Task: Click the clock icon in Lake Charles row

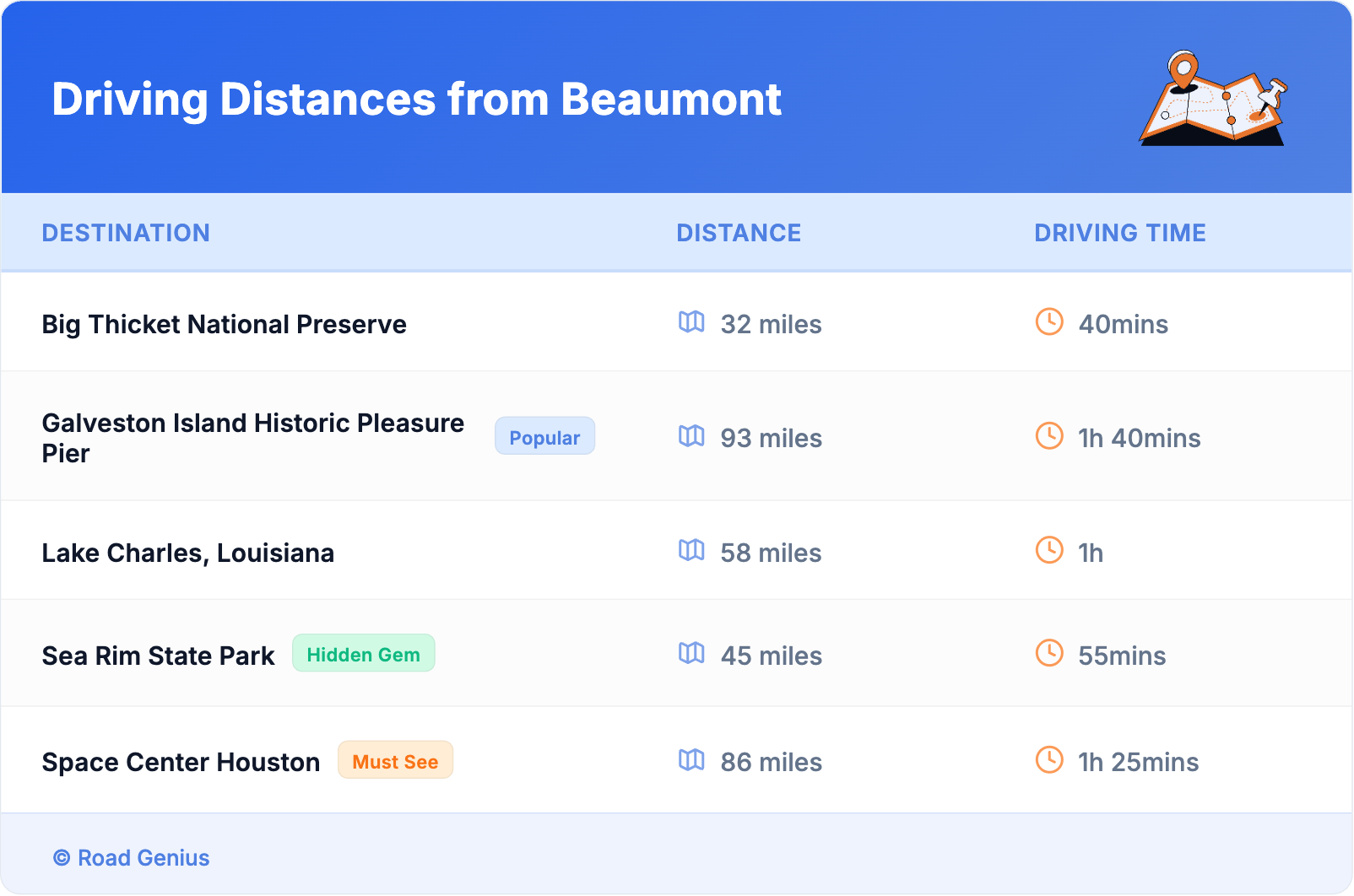Action: coord(1049,551)
